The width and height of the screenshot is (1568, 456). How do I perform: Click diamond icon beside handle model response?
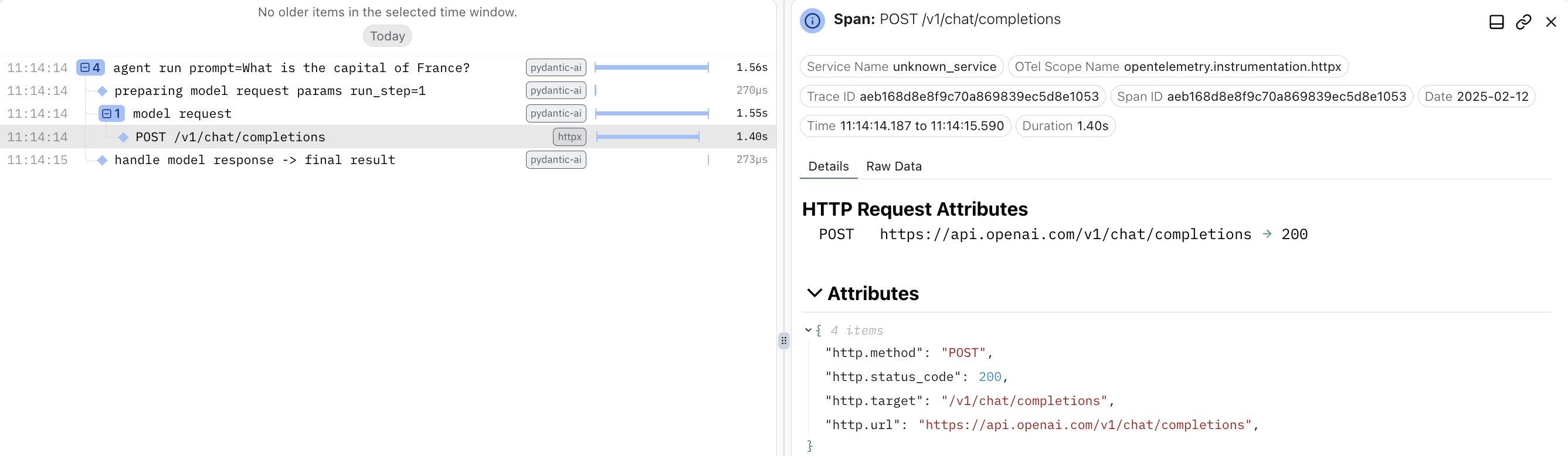[102, 160]
